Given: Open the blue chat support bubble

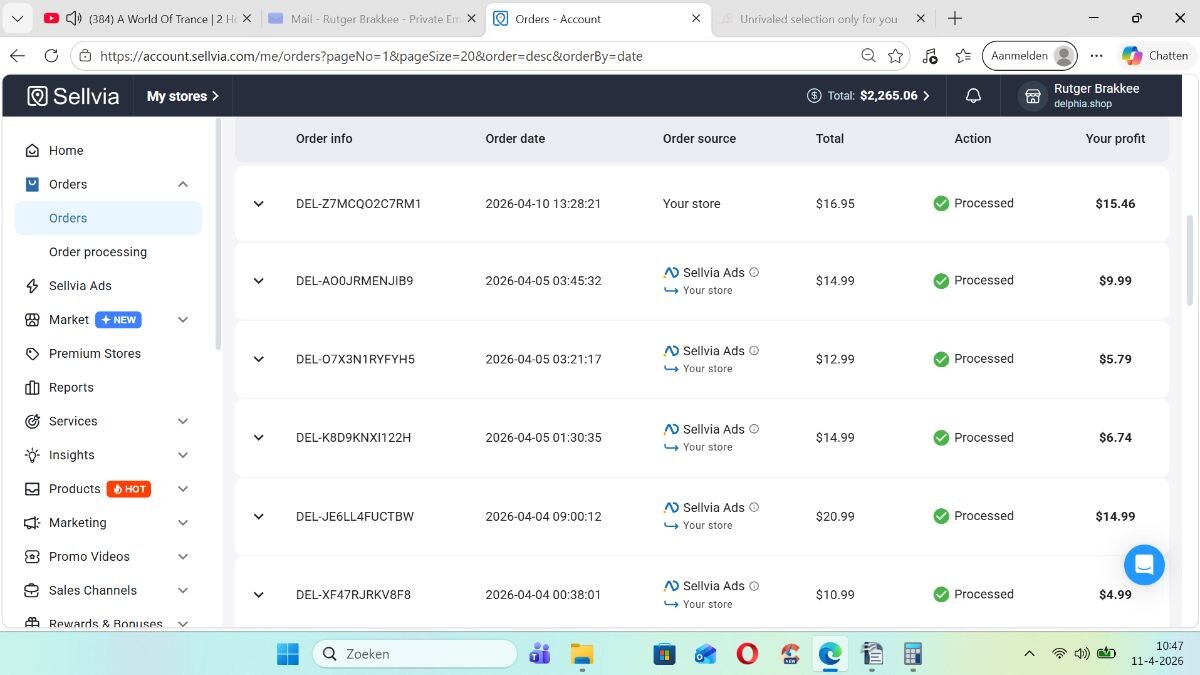Looking at the screenshot, I should click(x=1144, y=565).
